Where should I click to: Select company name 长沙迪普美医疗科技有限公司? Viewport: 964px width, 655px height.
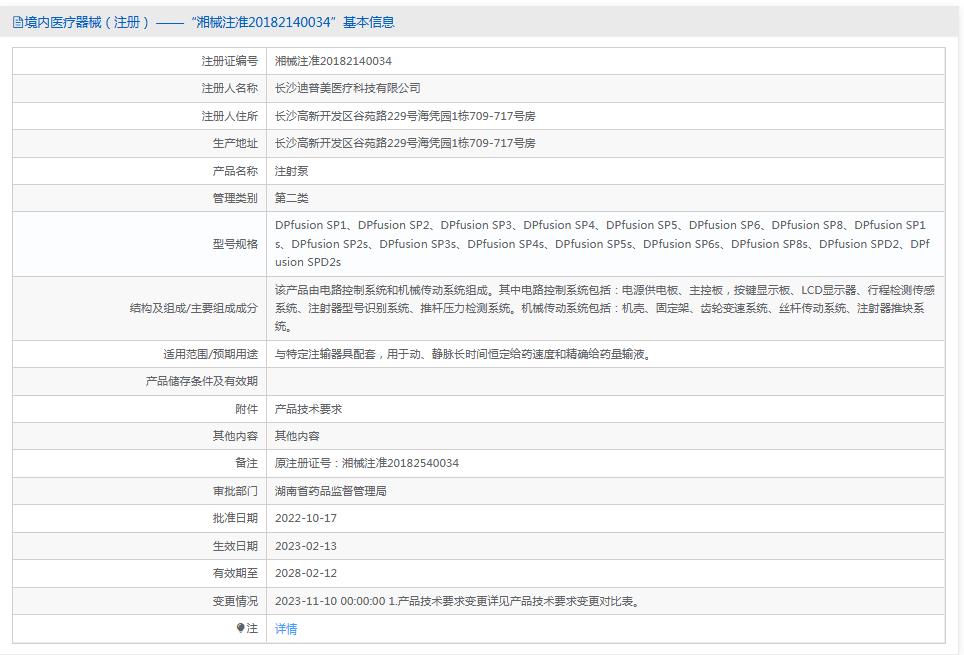[x=347, y=88]
